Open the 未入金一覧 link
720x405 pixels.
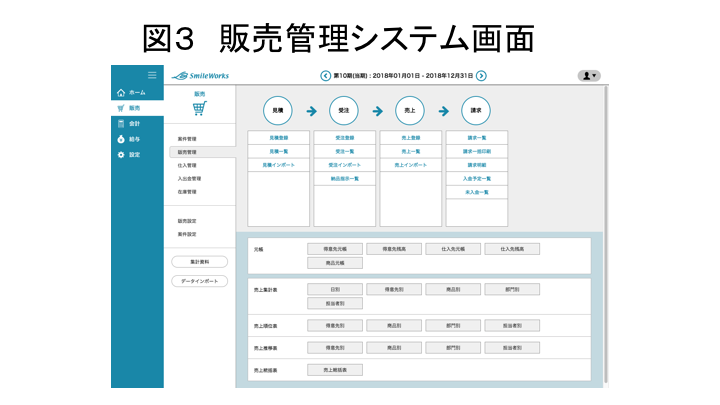pos(477,192)
